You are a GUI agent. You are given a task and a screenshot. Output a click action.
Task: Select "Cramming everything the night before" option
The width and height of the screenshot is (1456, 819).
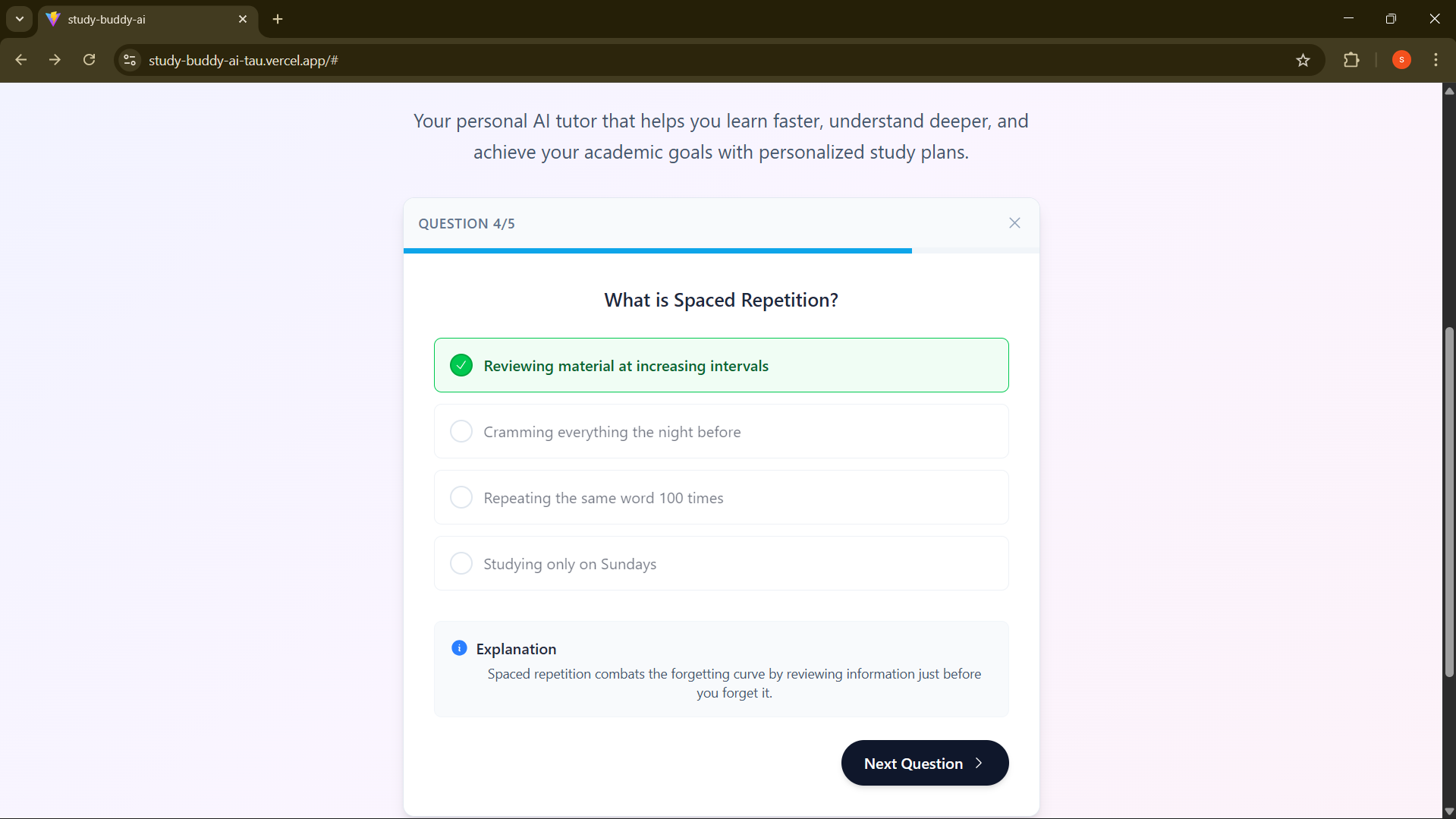pyautogui.click(x=461, y=432)
